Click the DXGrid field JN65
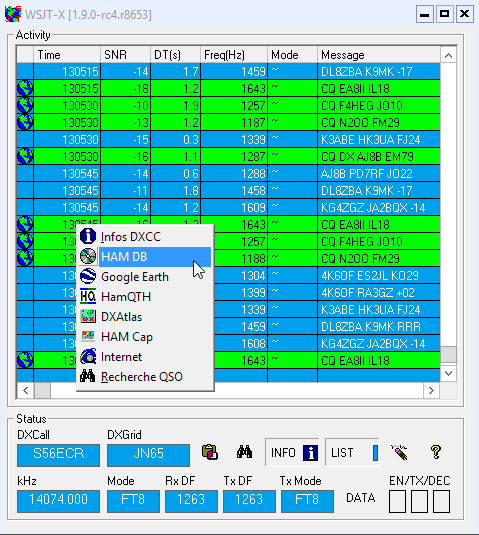 148,455
